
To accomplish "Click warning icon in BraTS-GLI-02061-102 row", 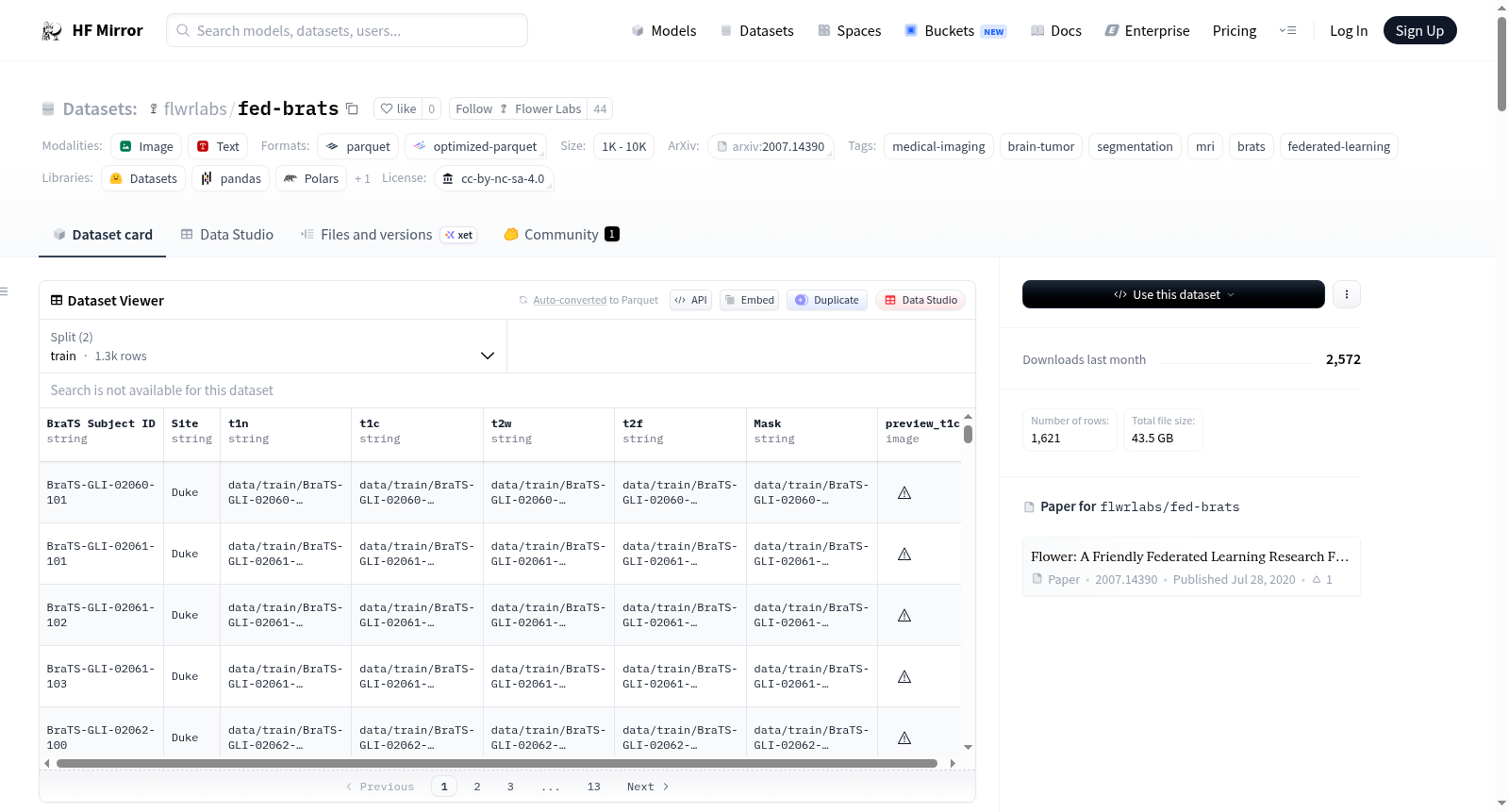I will point(904,615).
